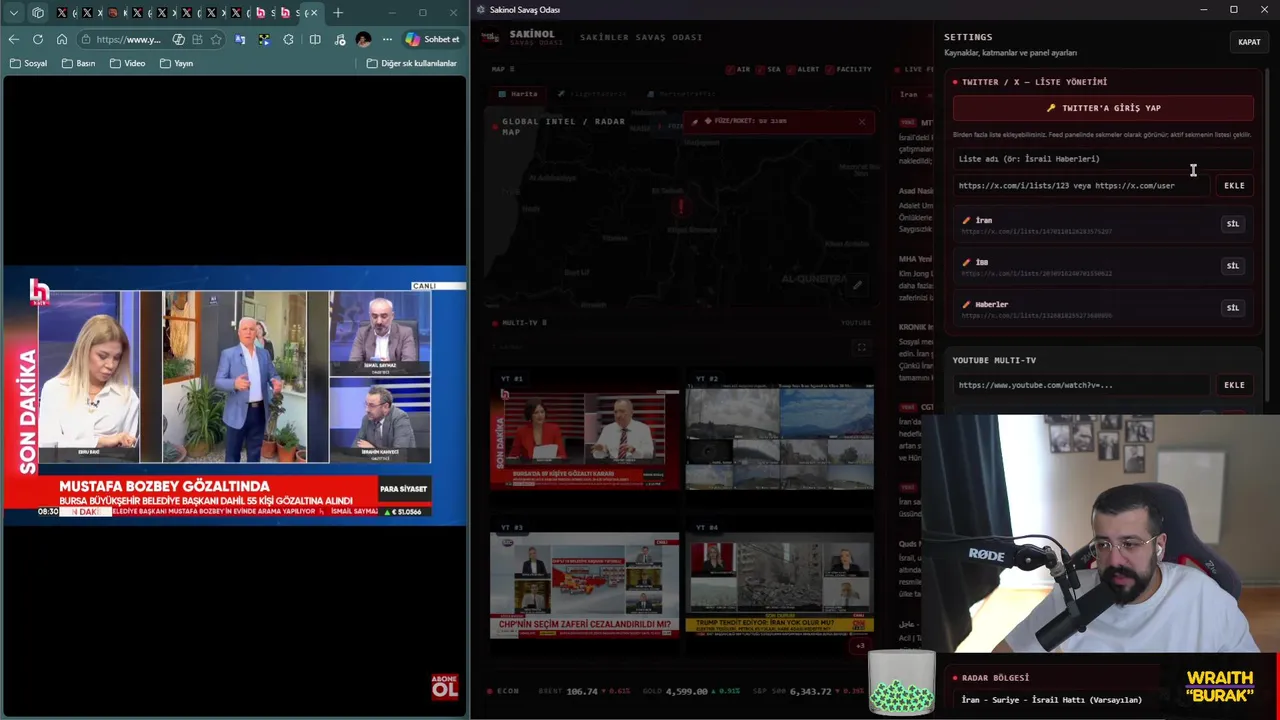Add page to favorites star icon
This screenshot has height=720, width=1280.
pos(216,39)
